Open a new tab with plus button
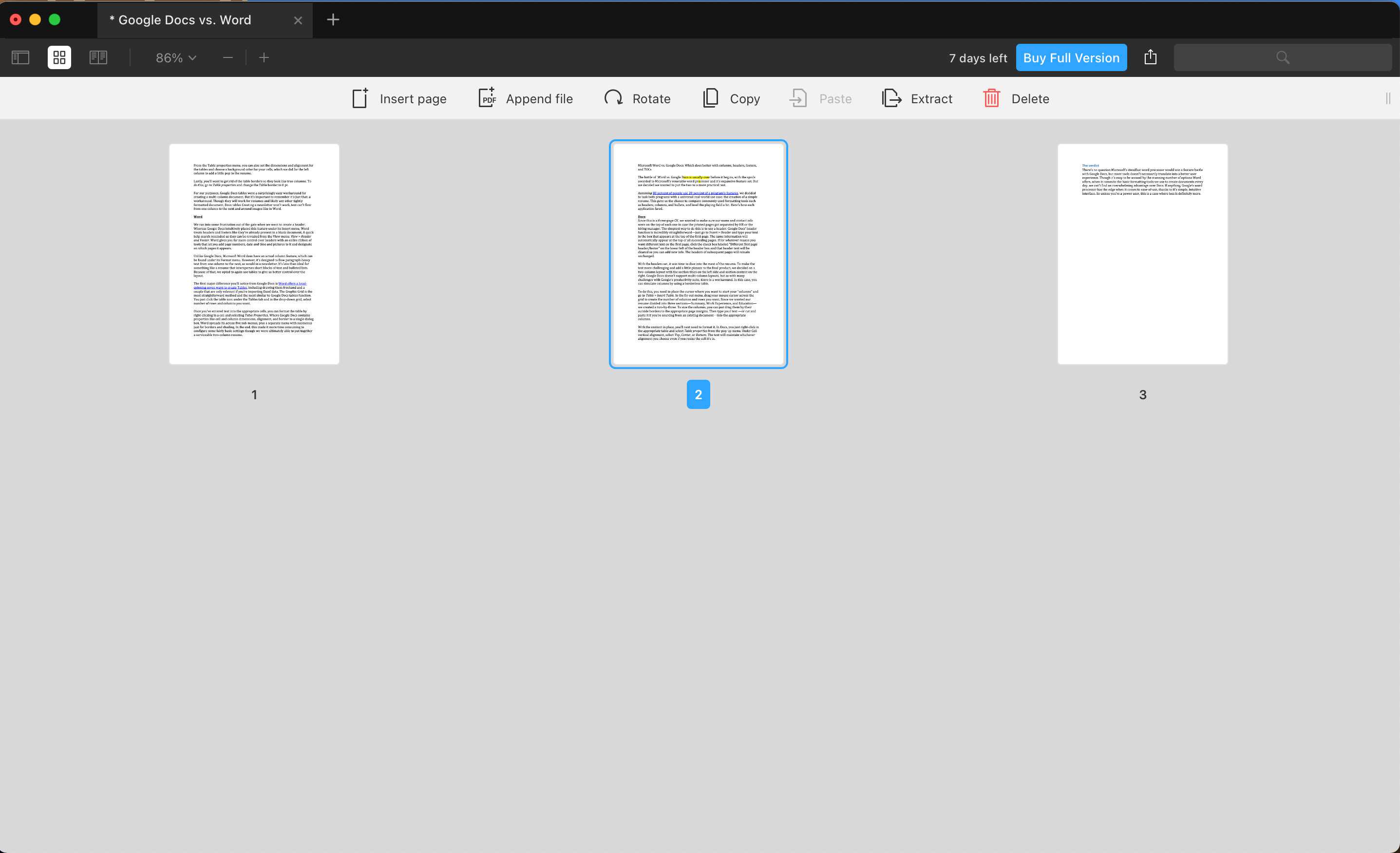The height and width of the screenshot is (853, 1400). point(334,20)
